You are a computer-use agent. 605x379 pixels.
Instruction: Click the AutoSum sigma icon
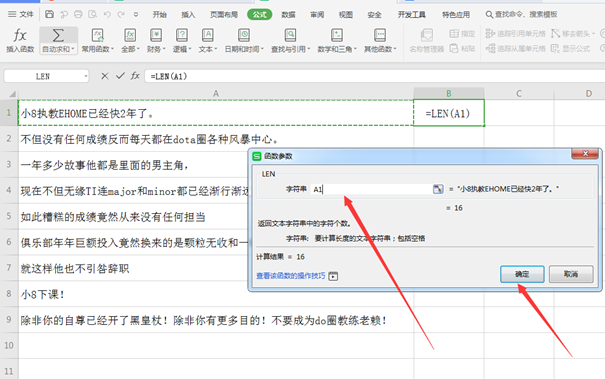pyautogui.click(x=58, y=36)
